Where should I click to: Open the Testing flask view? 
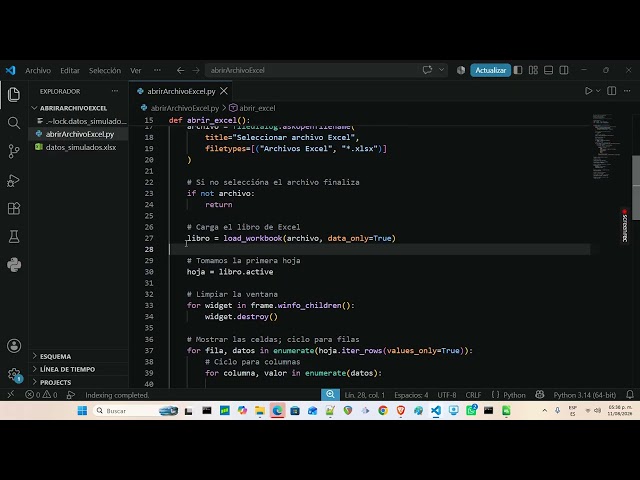point(14,237)
